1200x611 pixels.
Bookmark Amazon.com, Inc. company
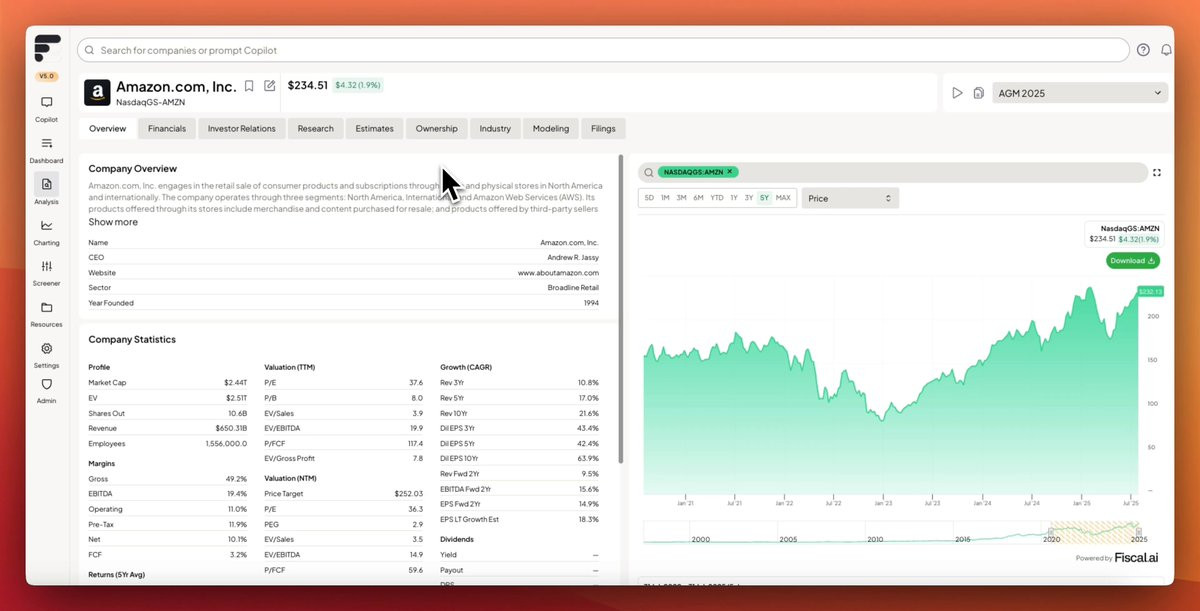249,86
